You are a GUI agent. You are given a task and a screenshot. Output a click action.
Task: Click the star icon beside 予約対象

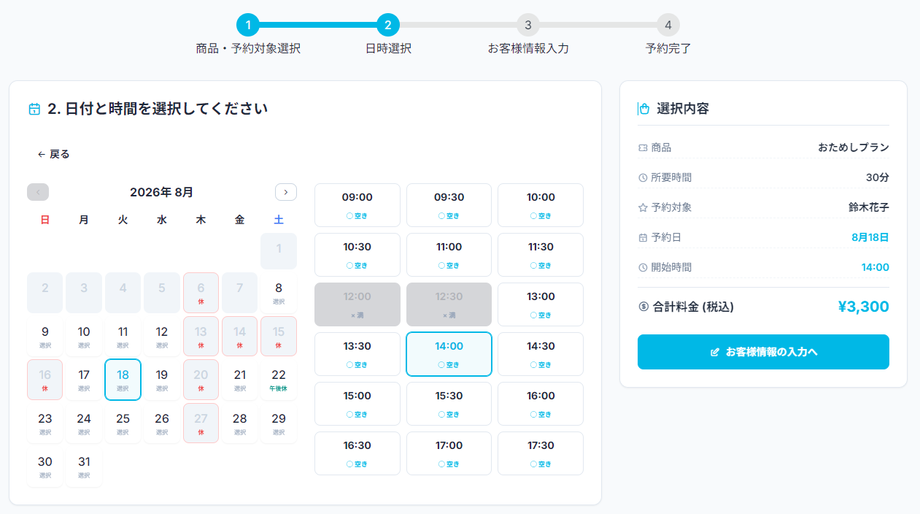643,208
